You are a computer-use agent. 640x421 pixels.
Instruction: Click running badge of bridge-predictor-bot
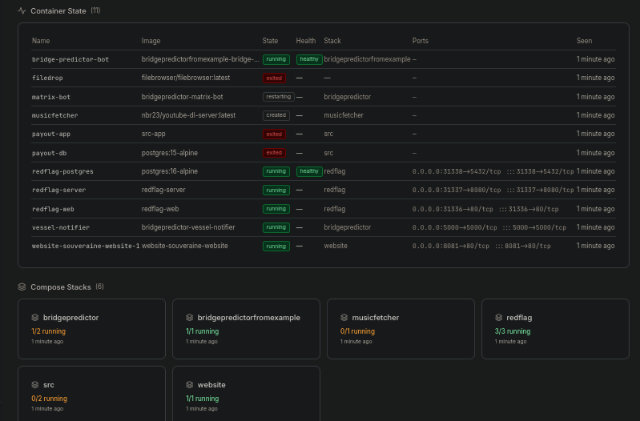click(276, 59)
